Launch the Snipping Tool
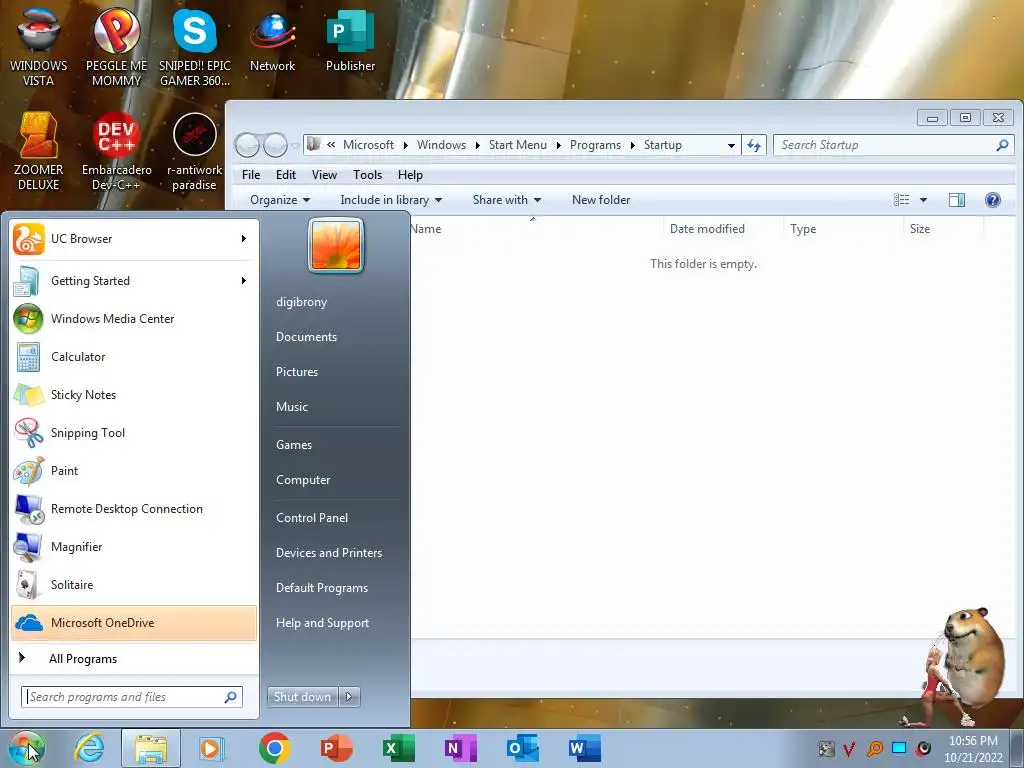This screenshot has height=768, width=1024. (x=134, y=432)
